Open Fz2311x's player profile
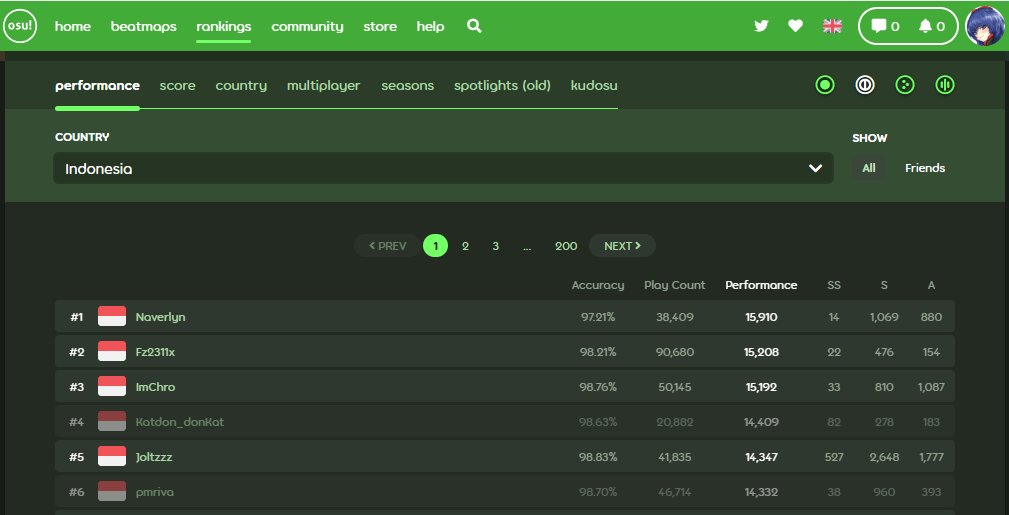Image resolution: width=1009 pixels, height=515 pixels. pos(155,351)
